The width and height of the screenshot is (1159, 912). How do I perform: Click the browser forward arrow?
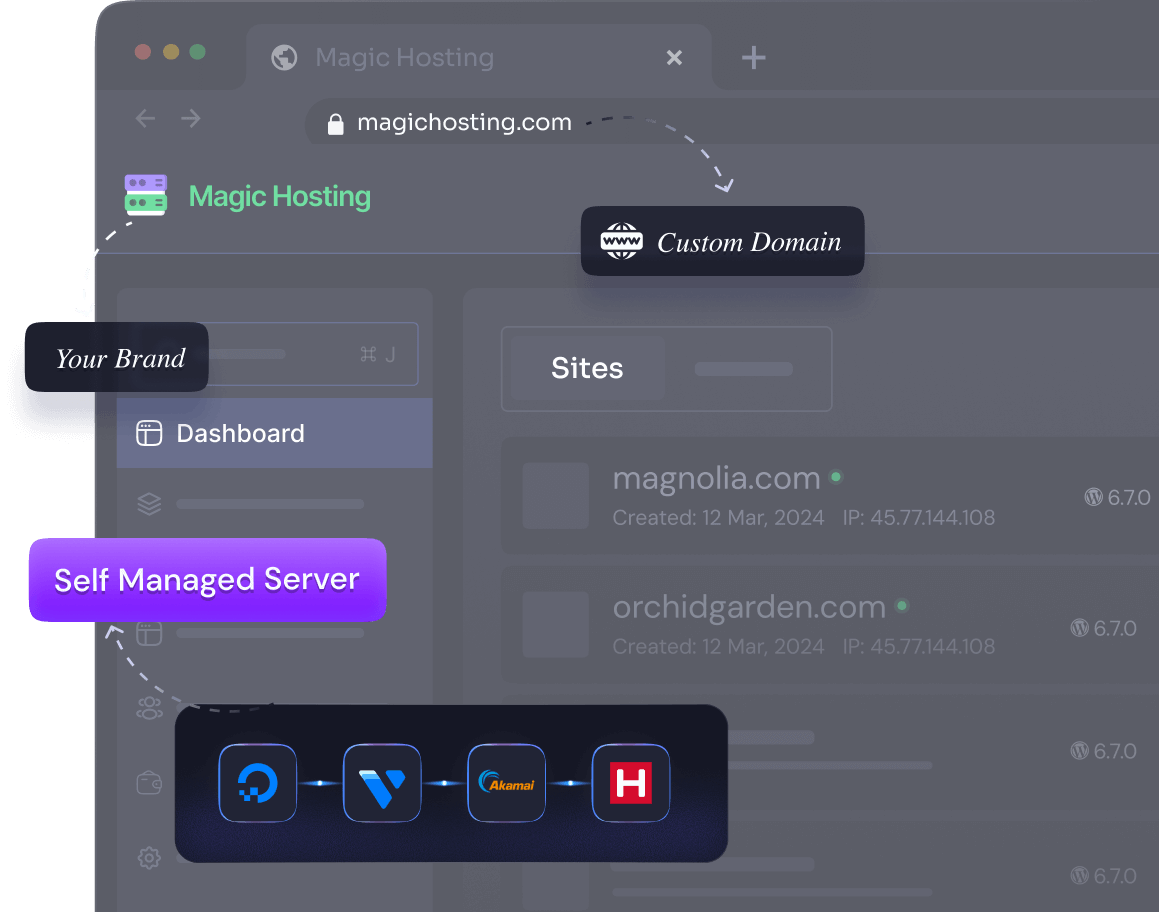[x=191, y=119]
